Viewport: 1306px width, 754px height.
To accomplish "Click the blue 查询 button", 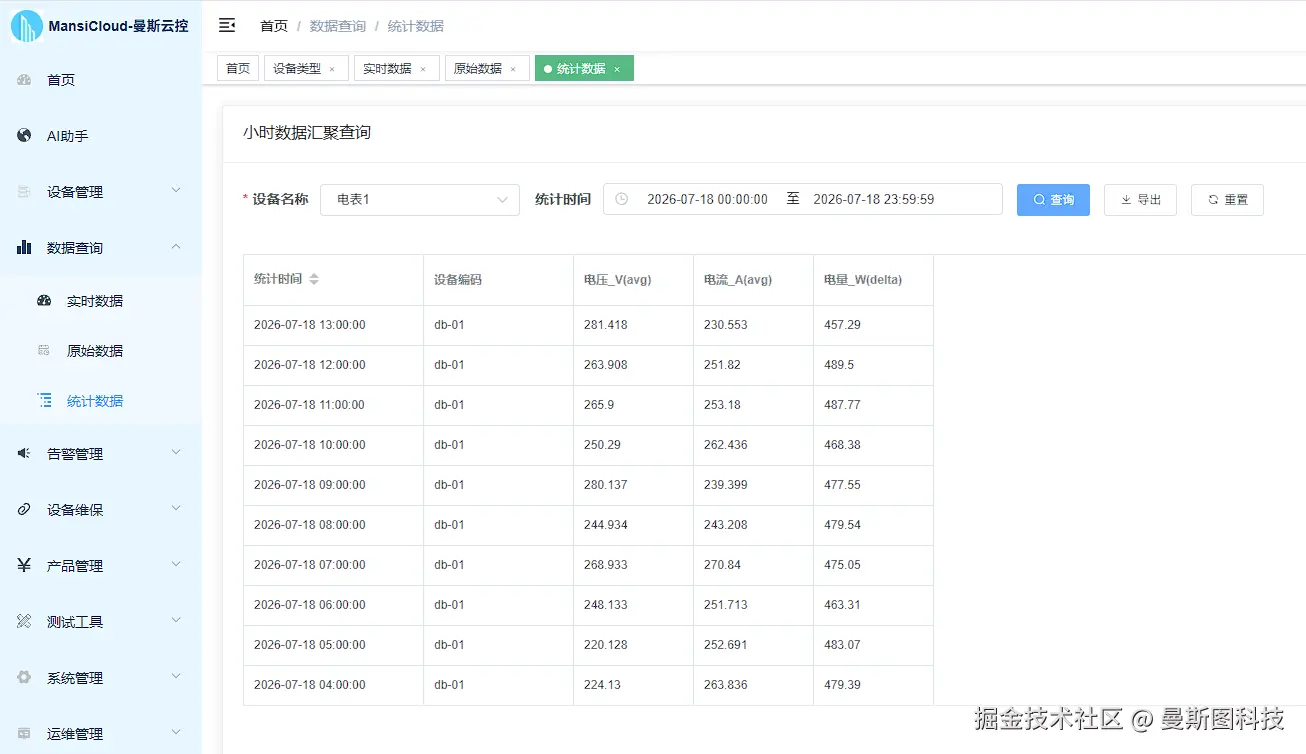I will click(x=1053, y=199).
